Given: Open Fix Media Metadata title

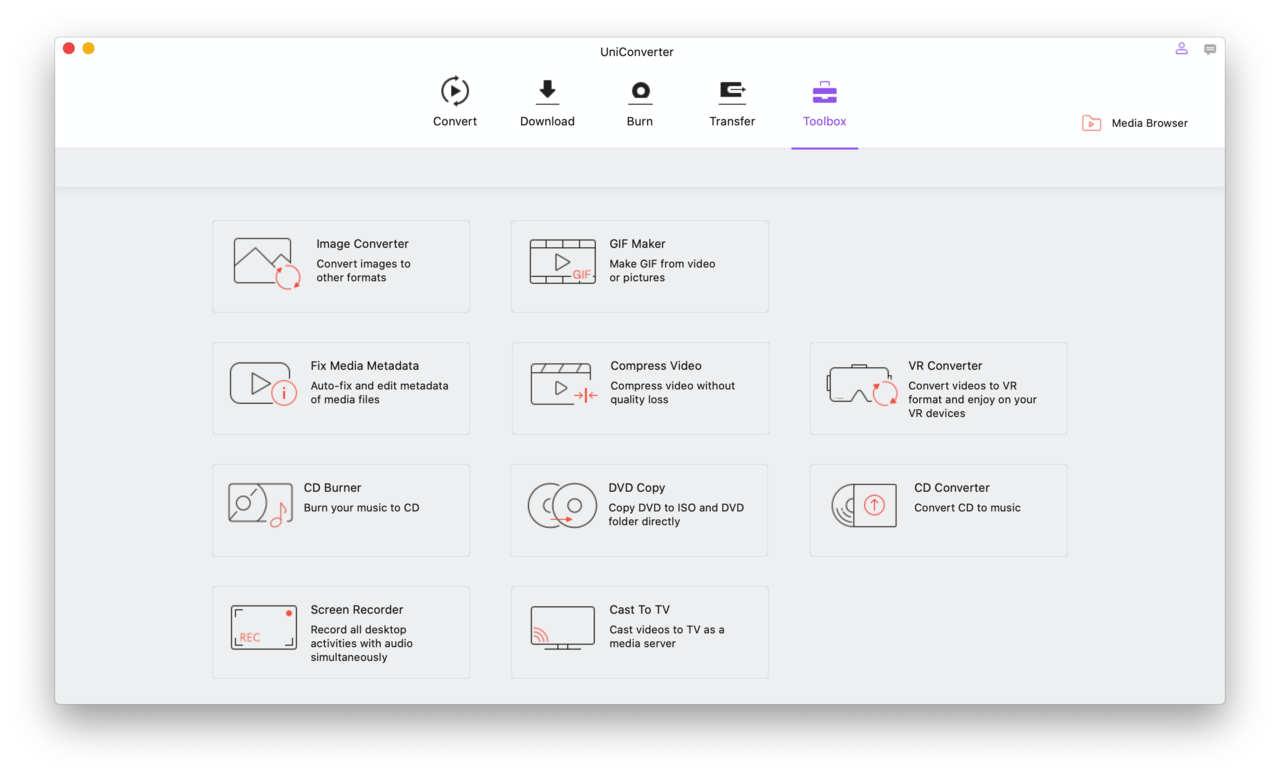Looking at the screenshot, I should (365, 366).
